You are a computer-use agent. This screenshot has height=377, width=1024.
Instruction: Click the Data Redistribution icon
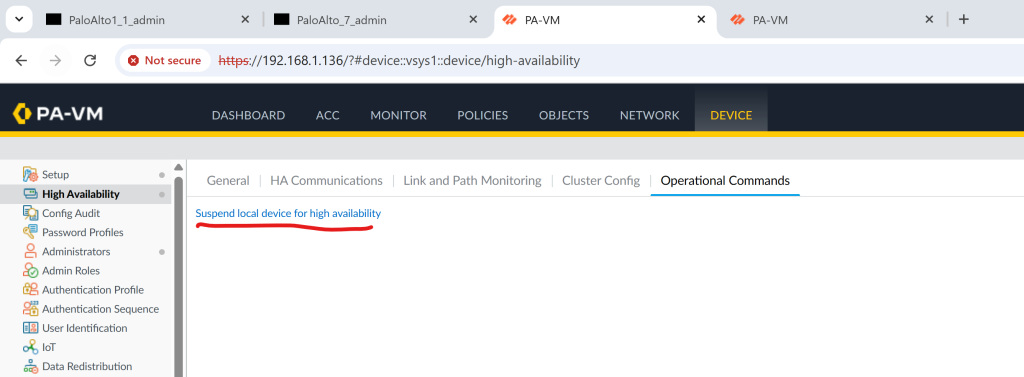[31, 367]
